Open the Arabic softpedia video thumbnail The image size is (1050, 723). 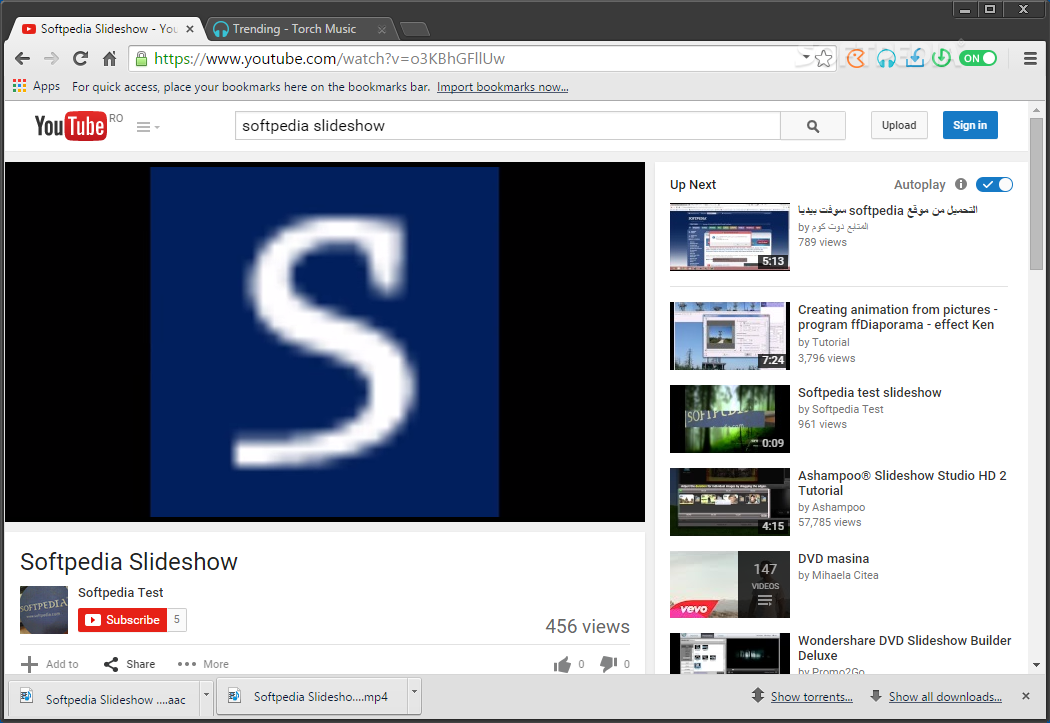730,237
